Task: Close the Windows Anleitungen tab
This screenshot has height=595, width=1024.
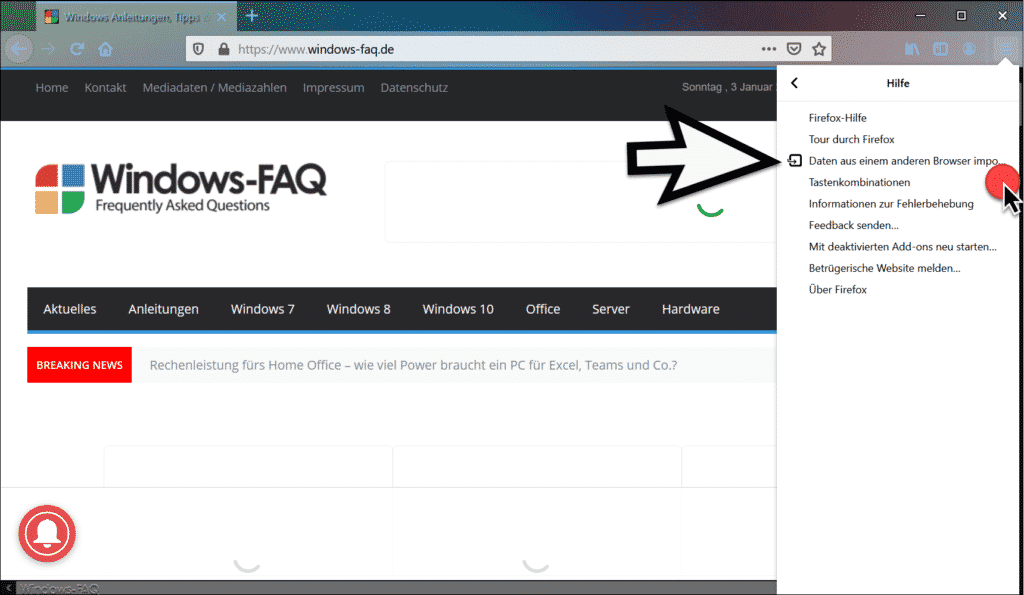Action: (x=221, y=17)
